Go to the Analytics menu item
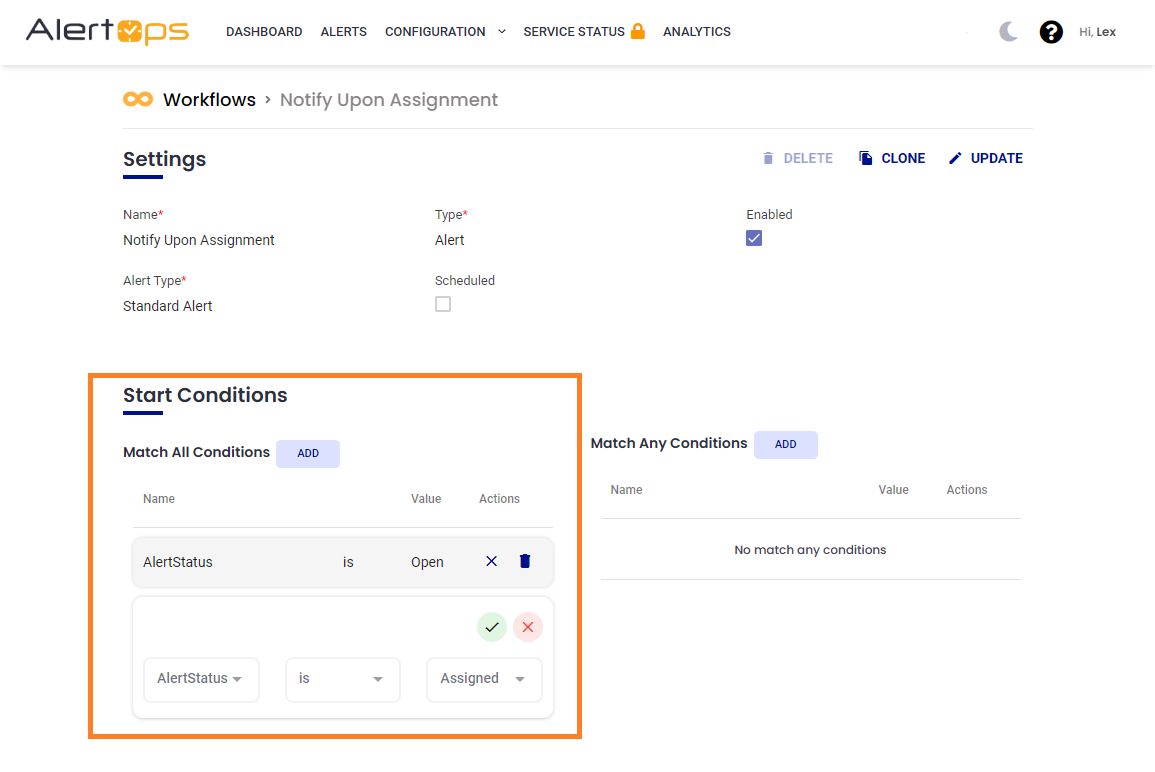Viewport: 1155px width, 772px height. coord(696,32)
